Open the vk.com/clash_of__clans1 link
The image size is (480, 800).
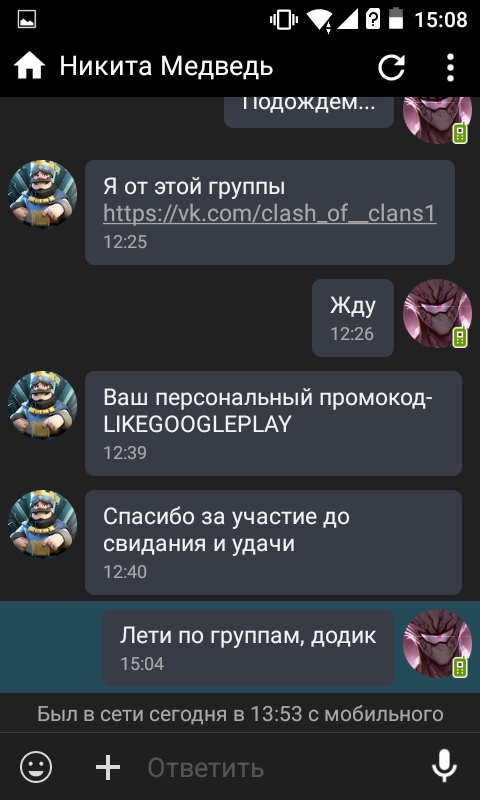pos(270,214)
